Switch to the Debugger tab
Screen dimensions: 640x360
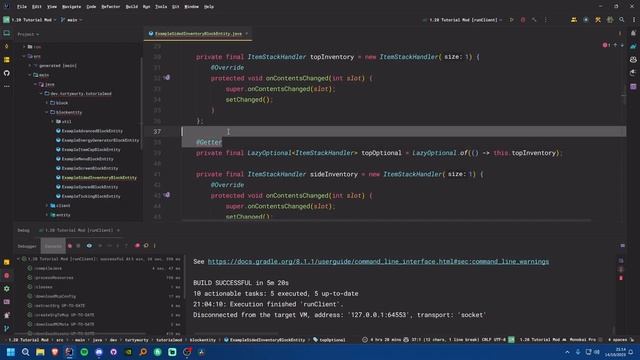click(27, 246)
